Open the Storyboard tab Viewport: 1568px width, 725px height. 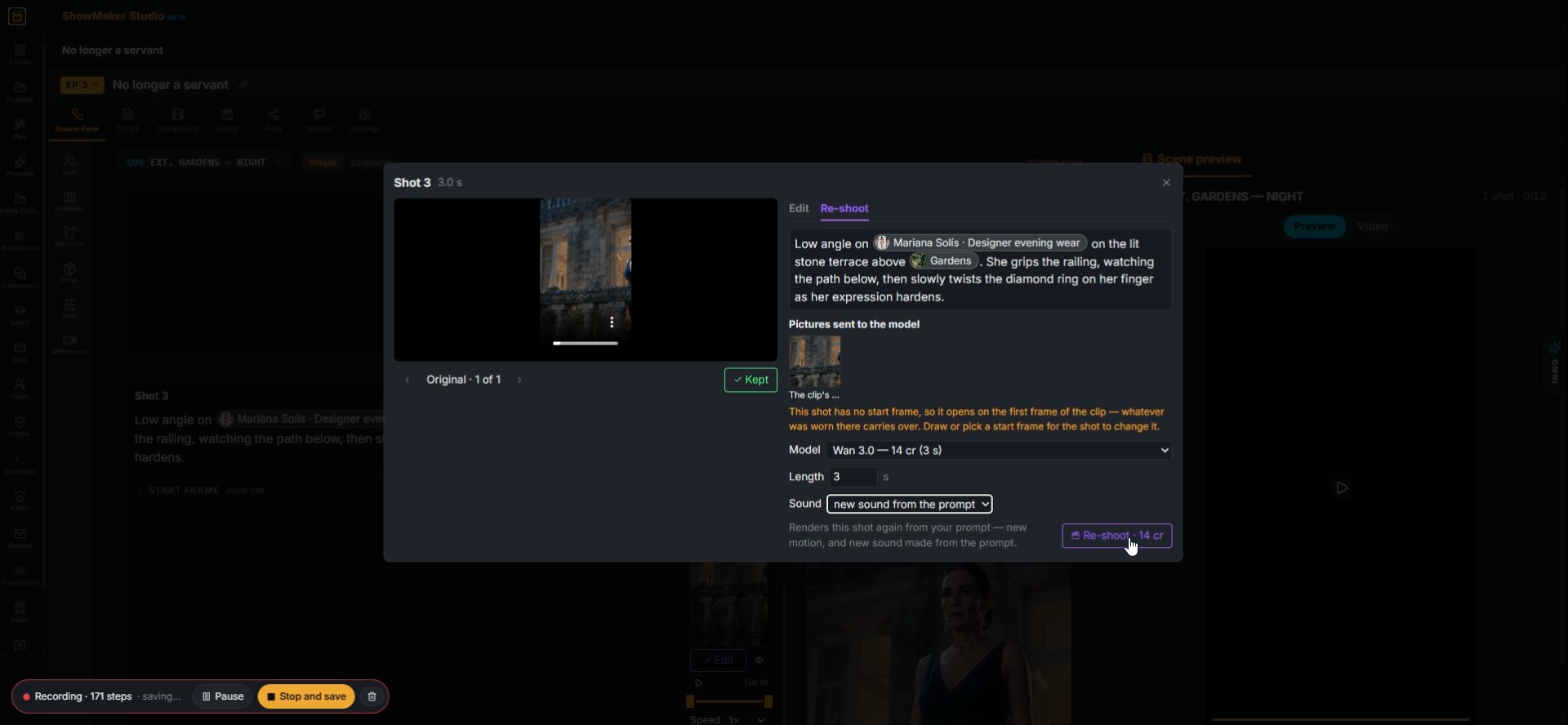(177, 120)
